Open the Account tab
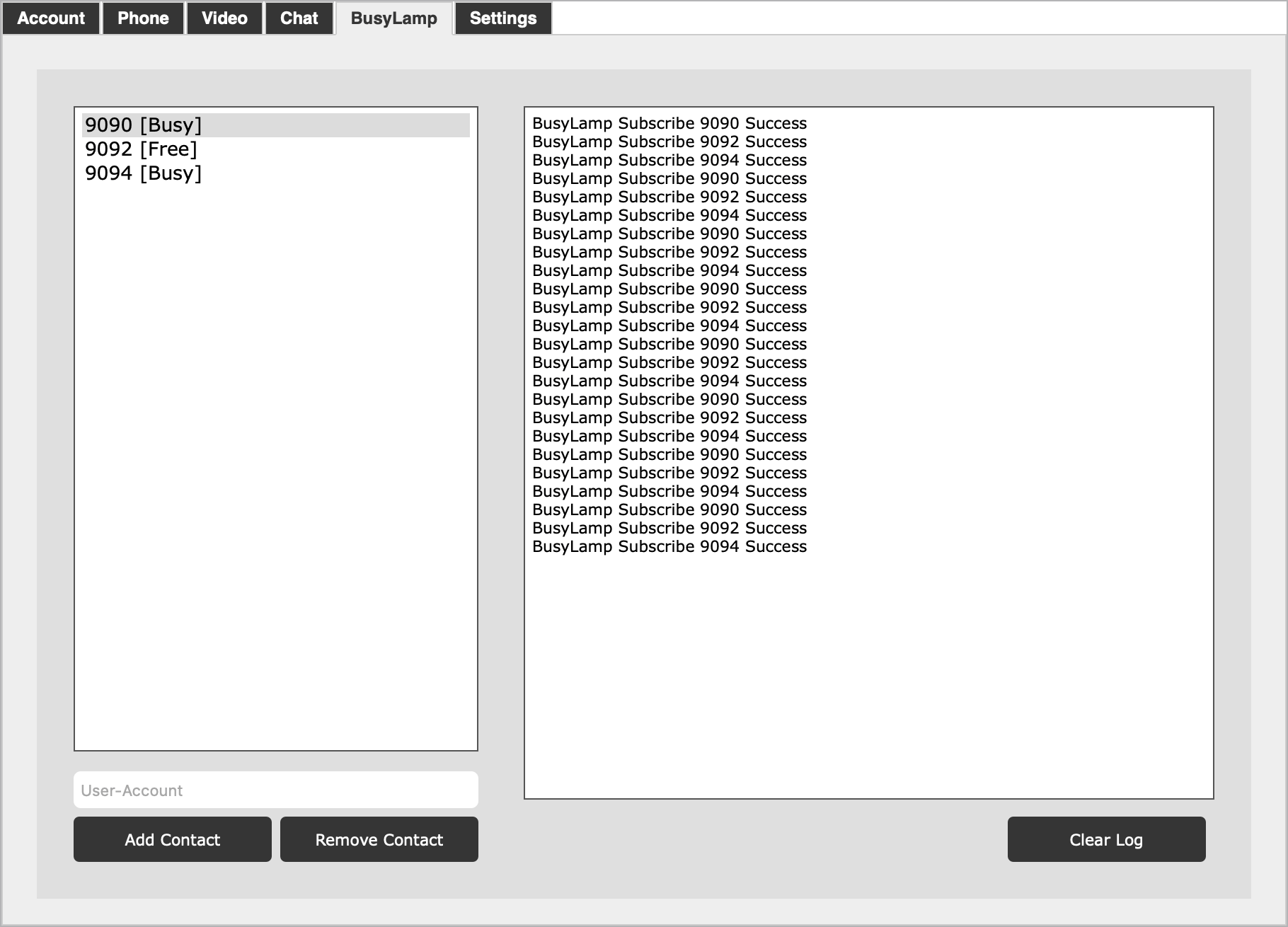This screenshot has height=927, width=1288. (x=51, y=18)
